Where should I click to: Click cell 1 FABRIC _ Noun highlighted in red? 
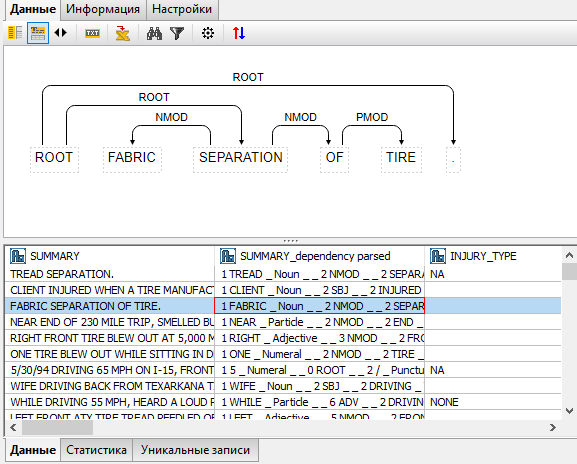[x=319, y=306]
